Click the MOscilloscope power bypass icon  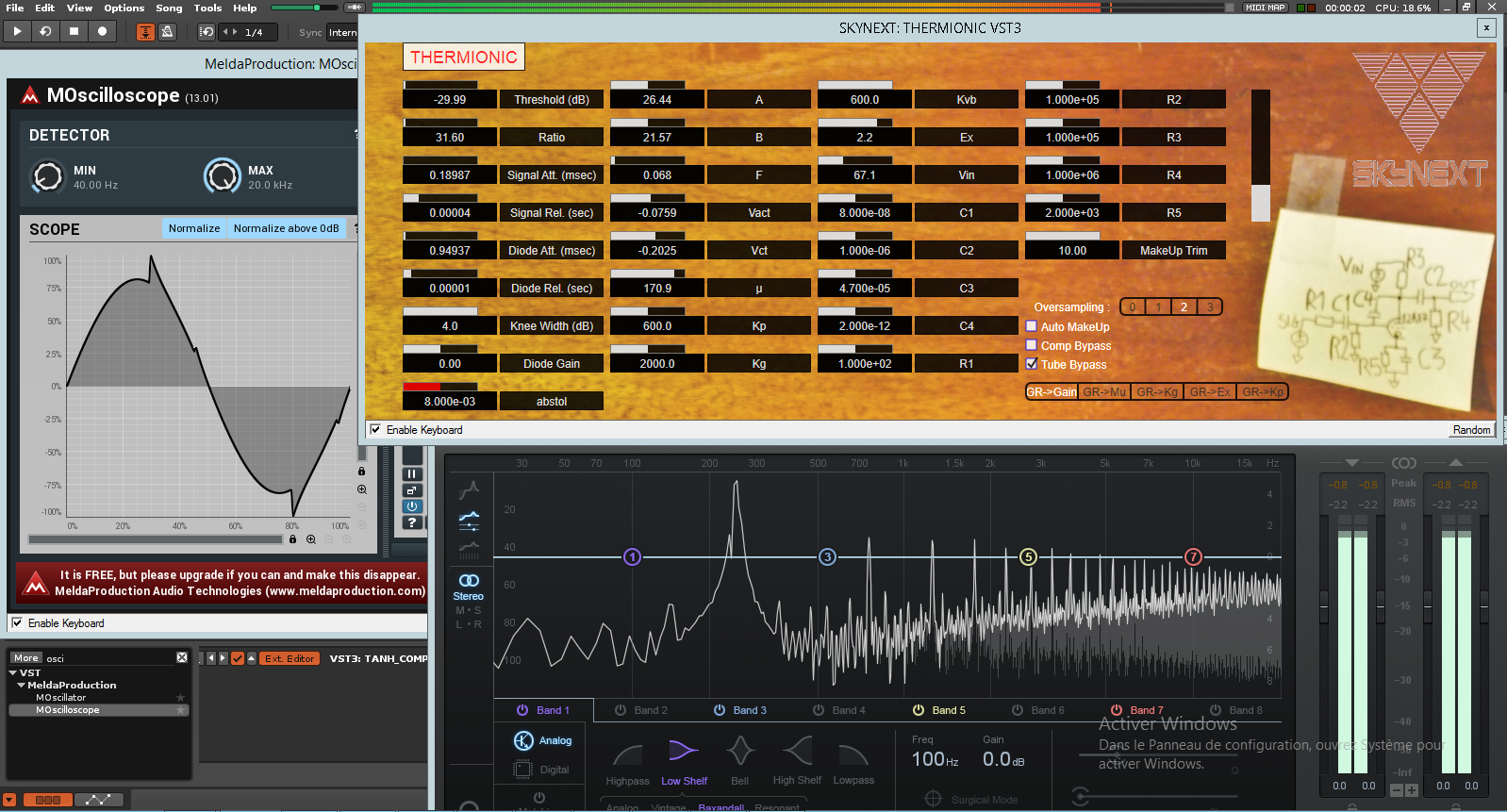(412, 506)
